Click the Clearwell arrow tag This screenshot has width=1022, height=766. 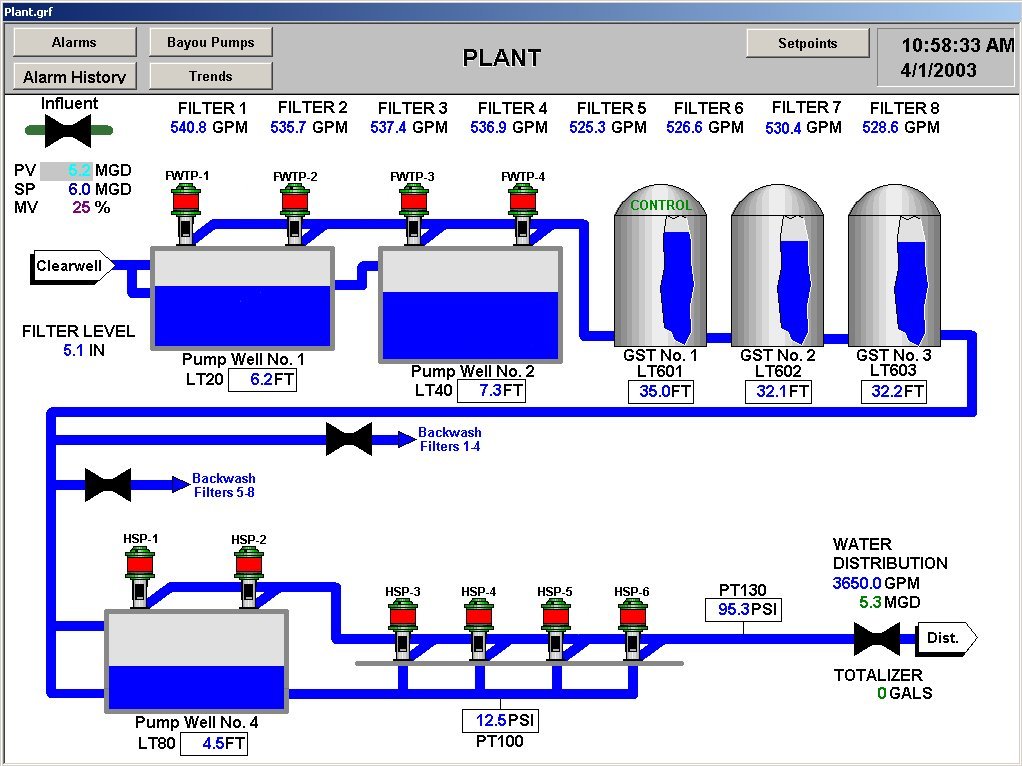(72, 266)
